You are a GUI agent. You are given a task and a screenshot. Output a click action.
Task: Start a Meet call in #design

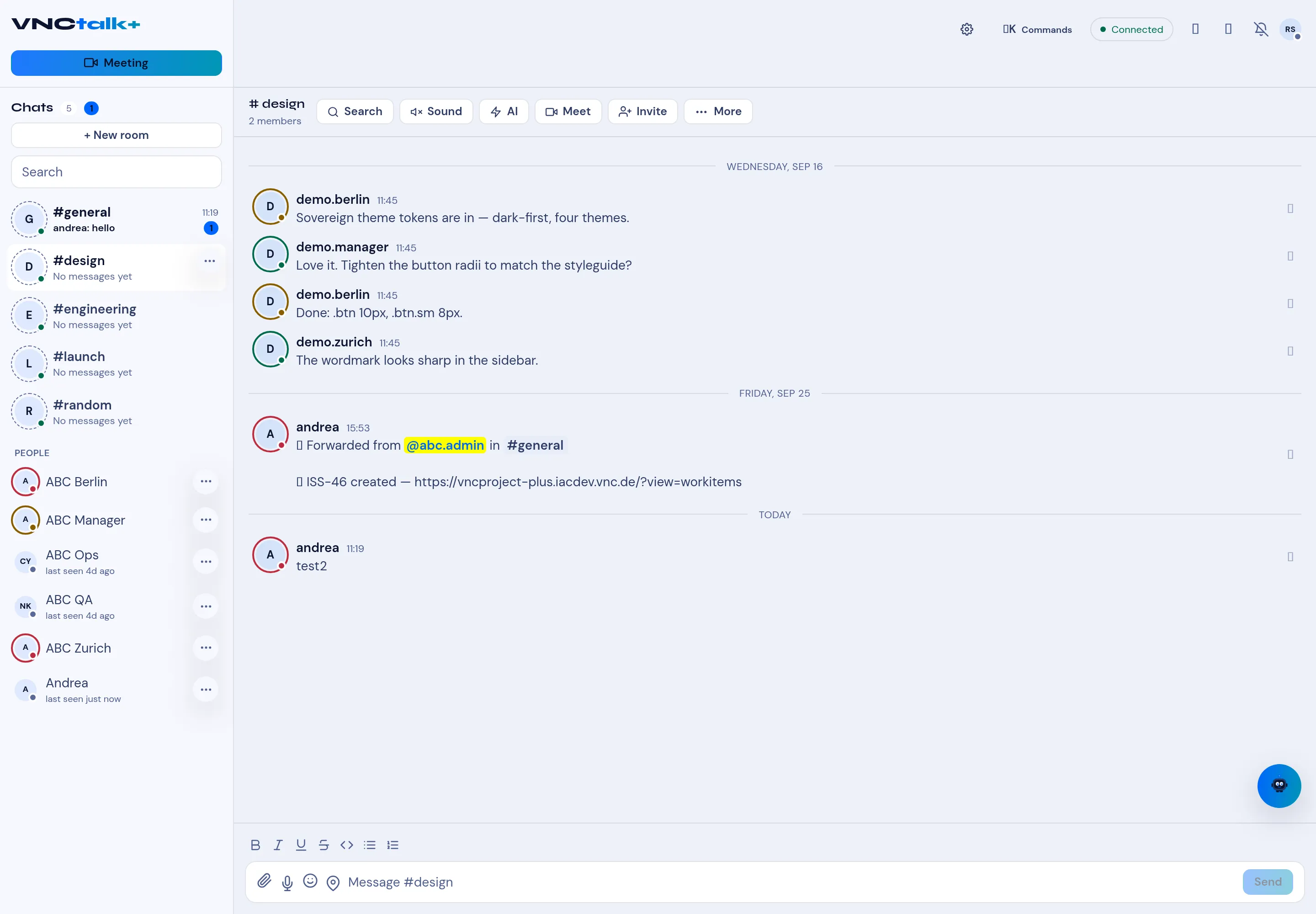[x=568, y=111]
